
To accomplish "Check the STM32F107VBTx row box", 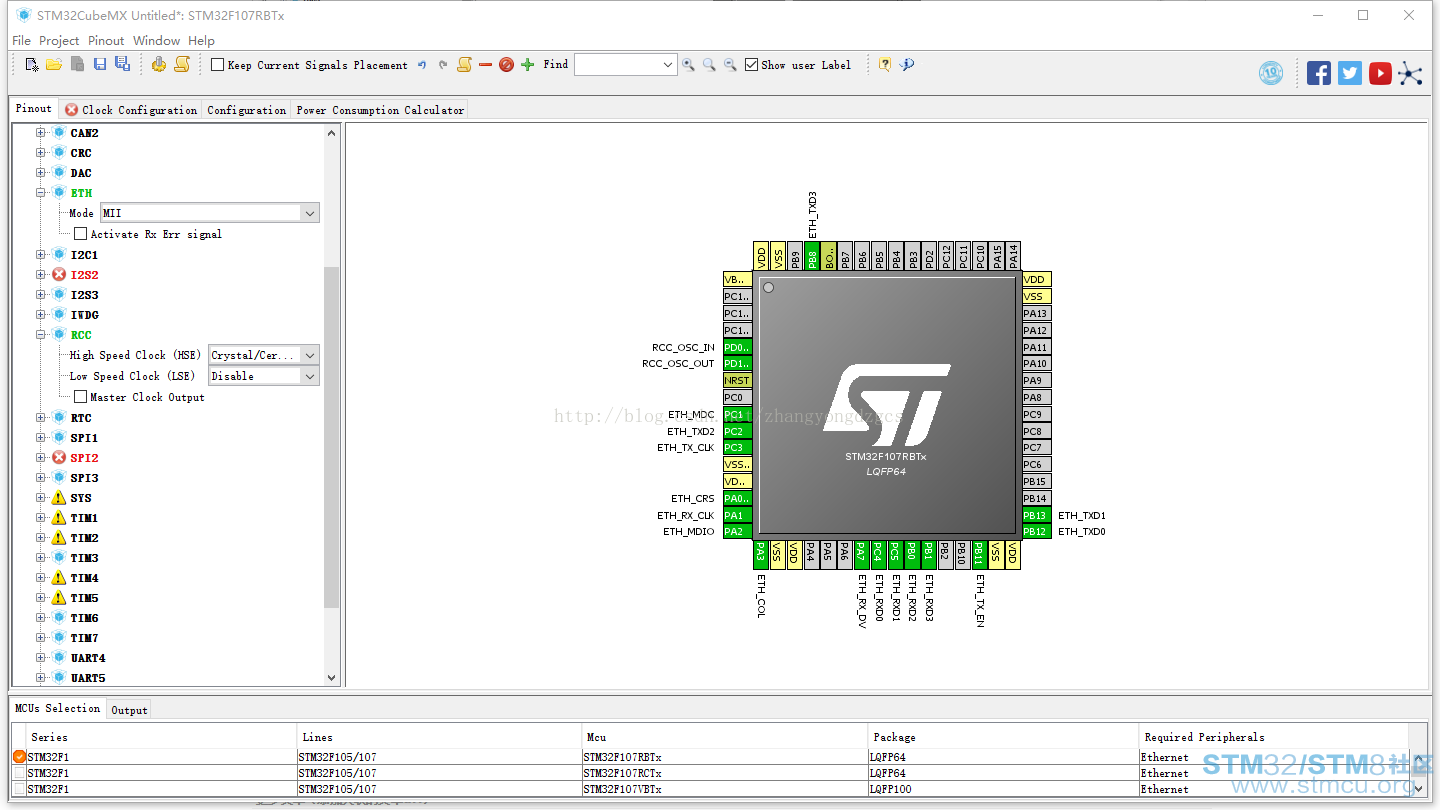I will pyautogui.click(x=20, y=789).
